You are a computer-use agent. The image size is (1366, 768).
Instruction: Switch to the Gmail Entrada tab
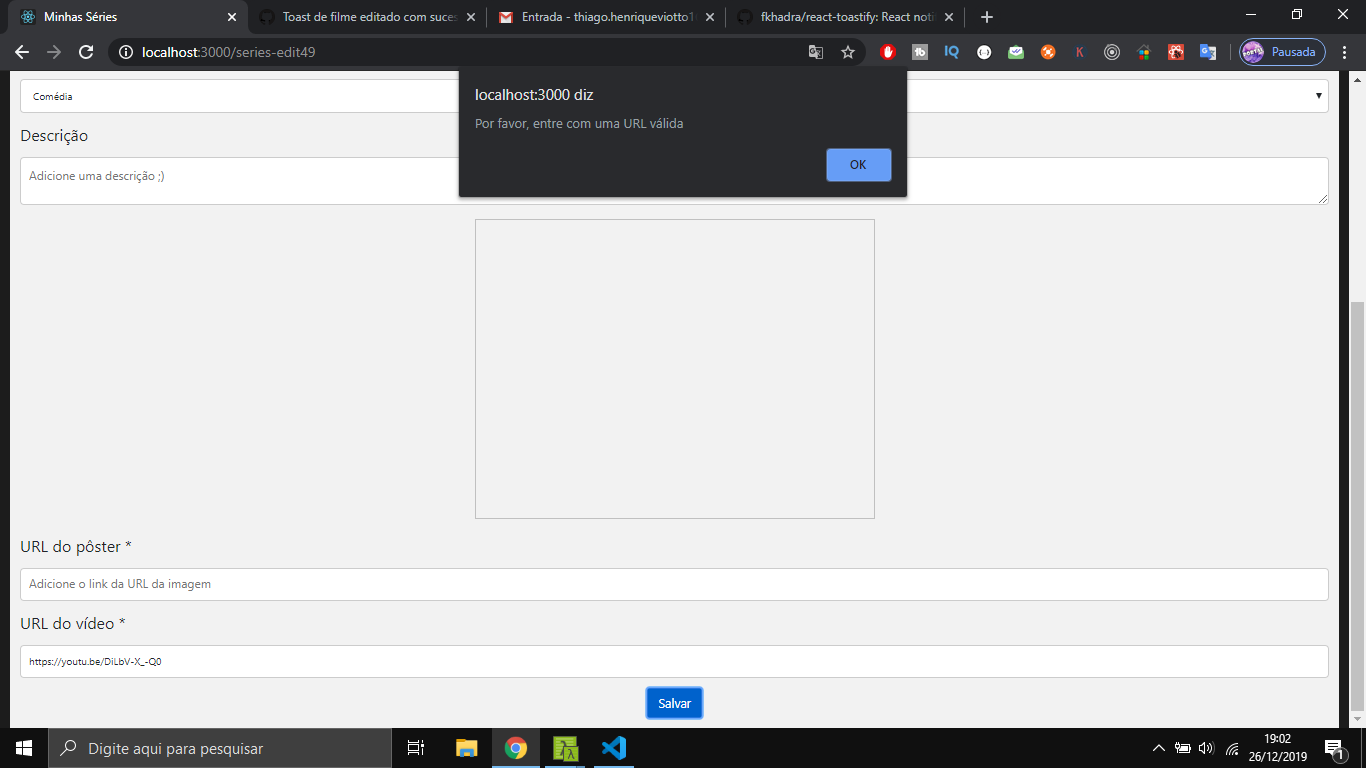[606, 17]
